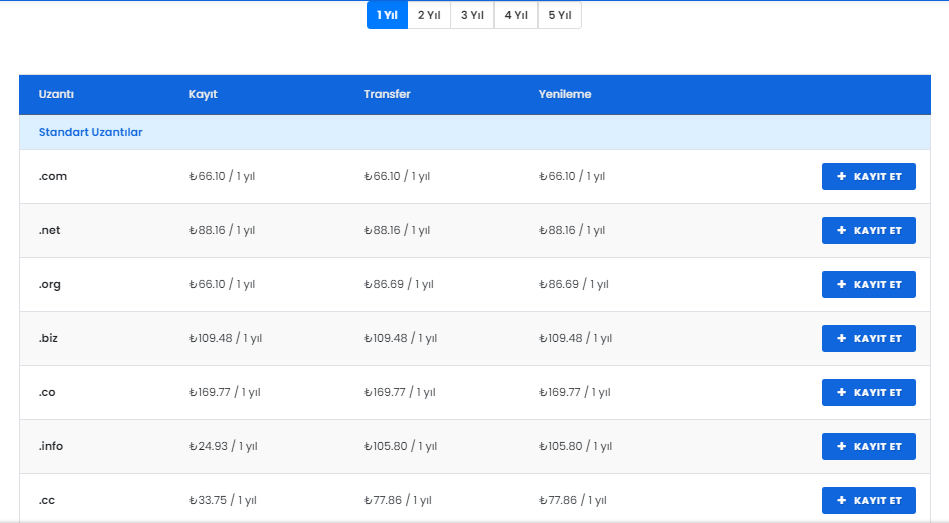Image resolution: width=949 pixels, height=523 pixels.
Task: Choose the 3 Yıl period tab
Action: 472,15
